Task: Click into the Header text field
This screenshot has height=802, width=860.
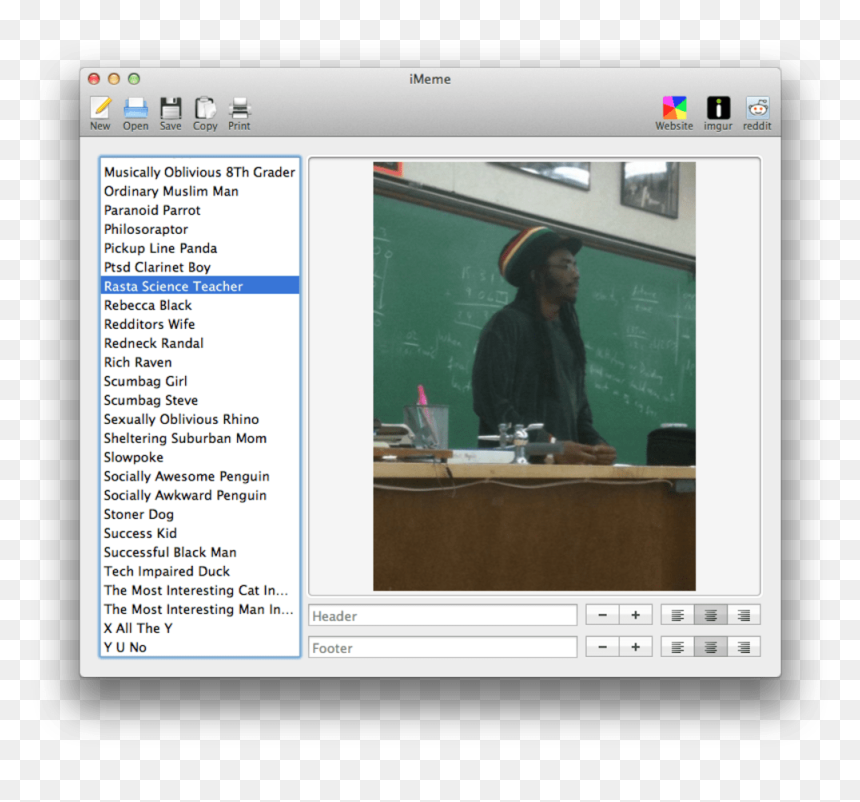Action: (x=443, y=615)
